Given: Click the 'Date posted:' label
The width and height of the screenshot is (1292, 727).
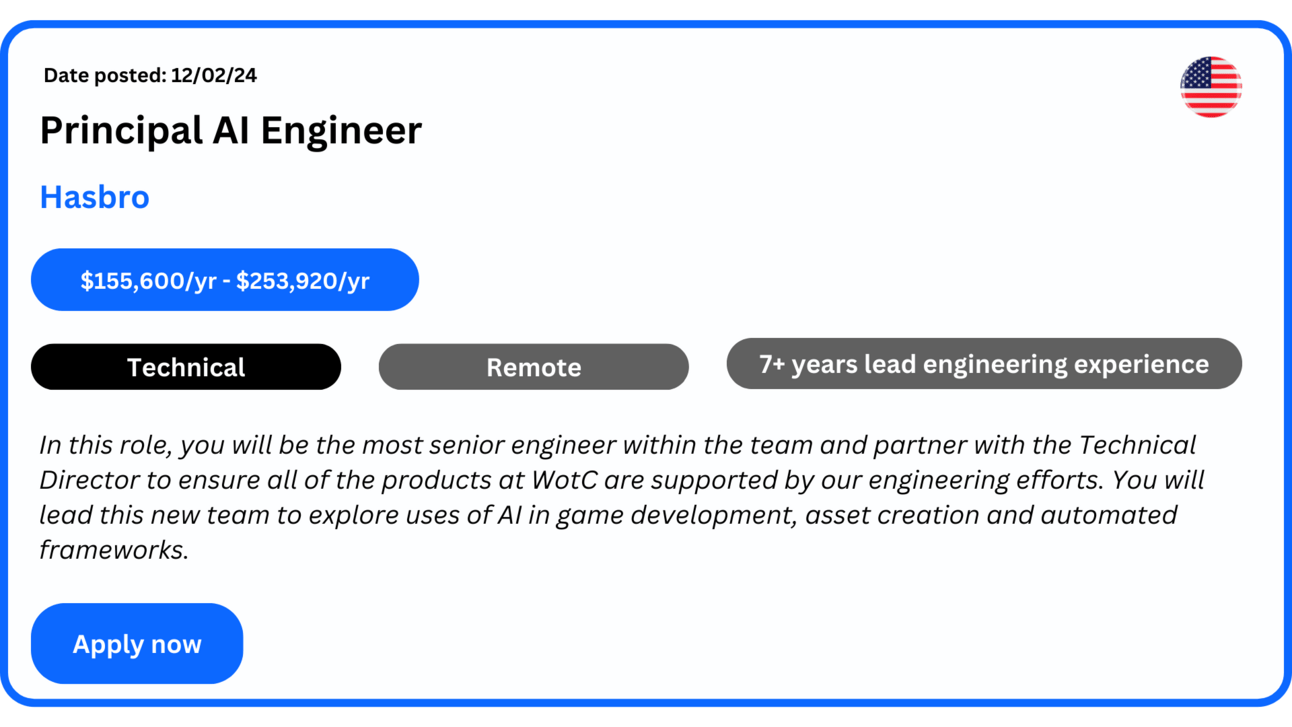Looking at the screenshot, I should (x=105, y=76).
